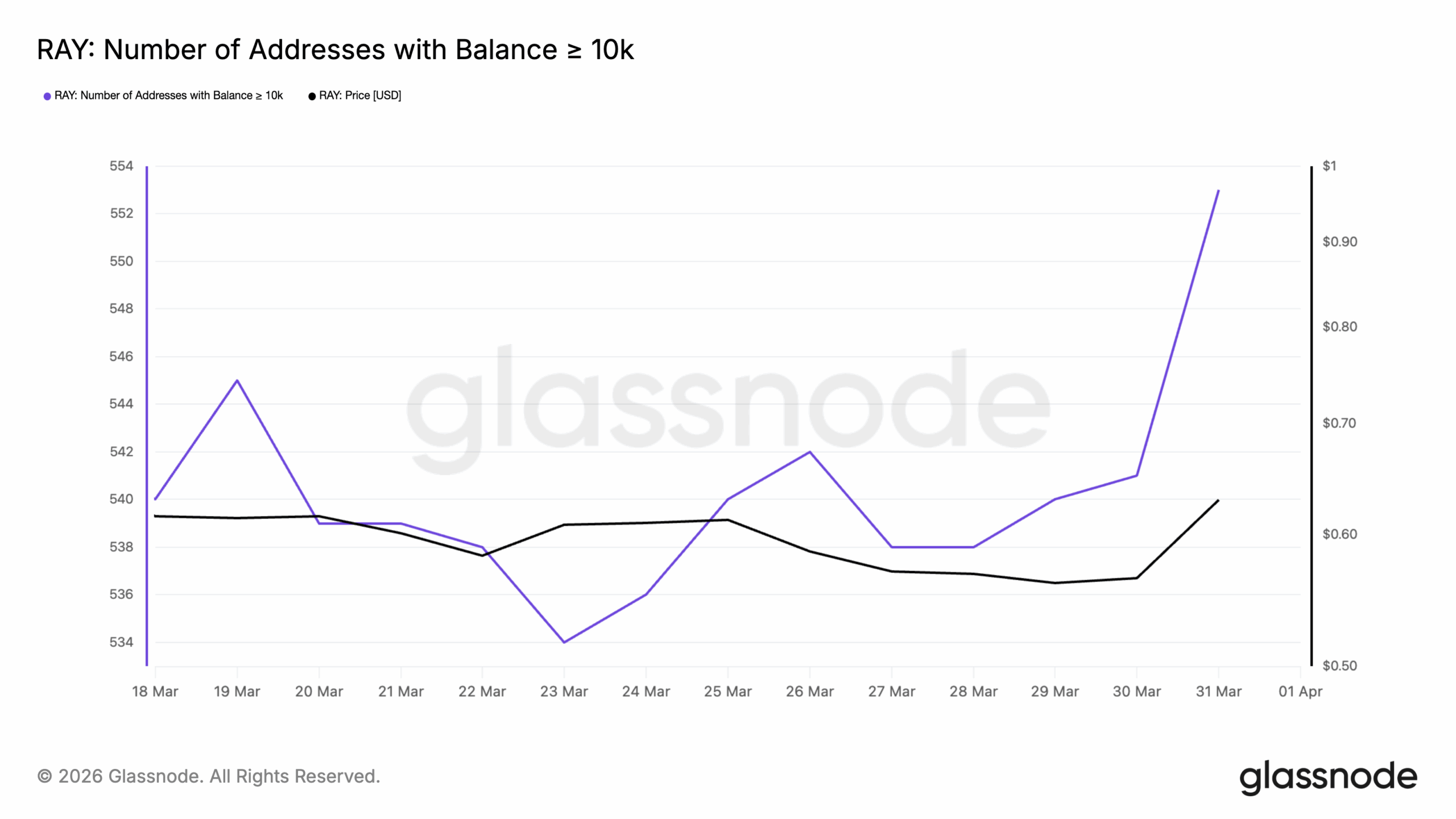Click the 554 left axis label
The image size is (1456, 819).
(121, 166)
